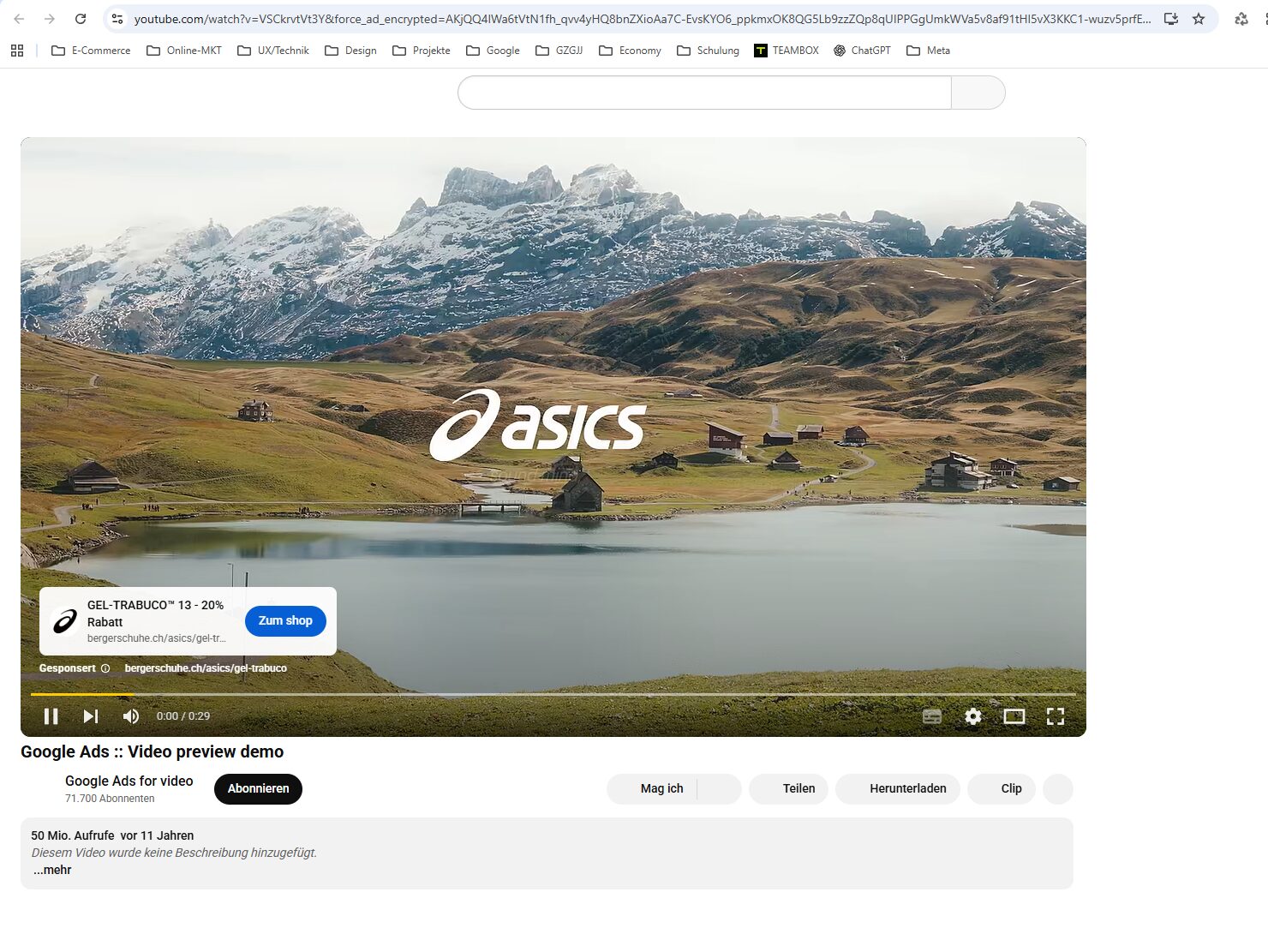
Task: Turn on video subtitles
Action: pos(932,716)
